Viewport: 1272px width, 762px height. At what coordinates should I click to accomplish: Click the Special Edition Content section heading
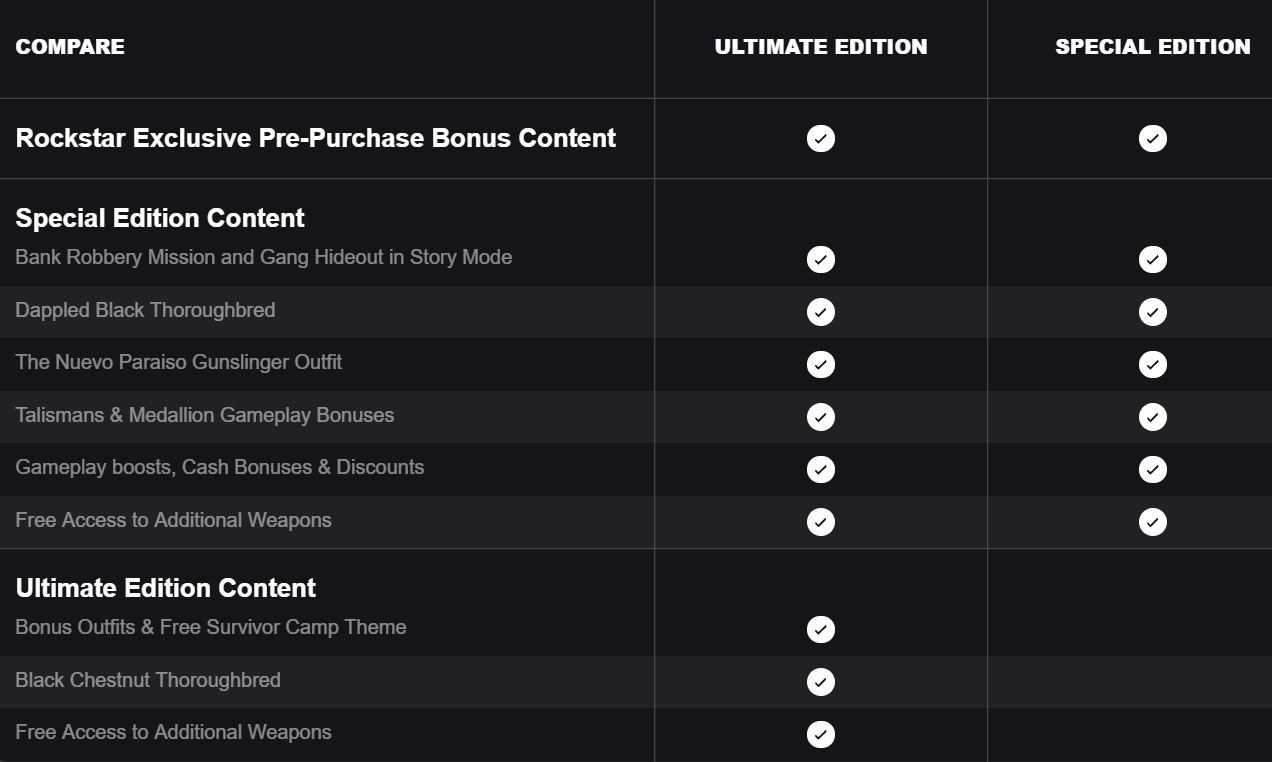point(160,218)
